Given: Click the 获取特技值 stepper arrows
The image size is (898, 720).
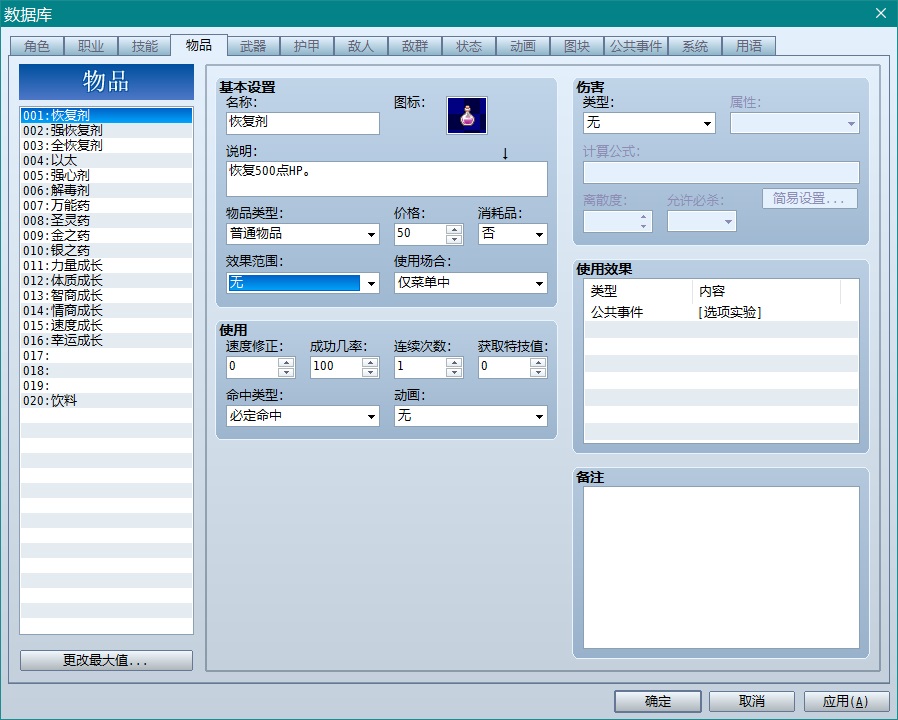Looking at the screenshot, I should [x=538, y=367].
